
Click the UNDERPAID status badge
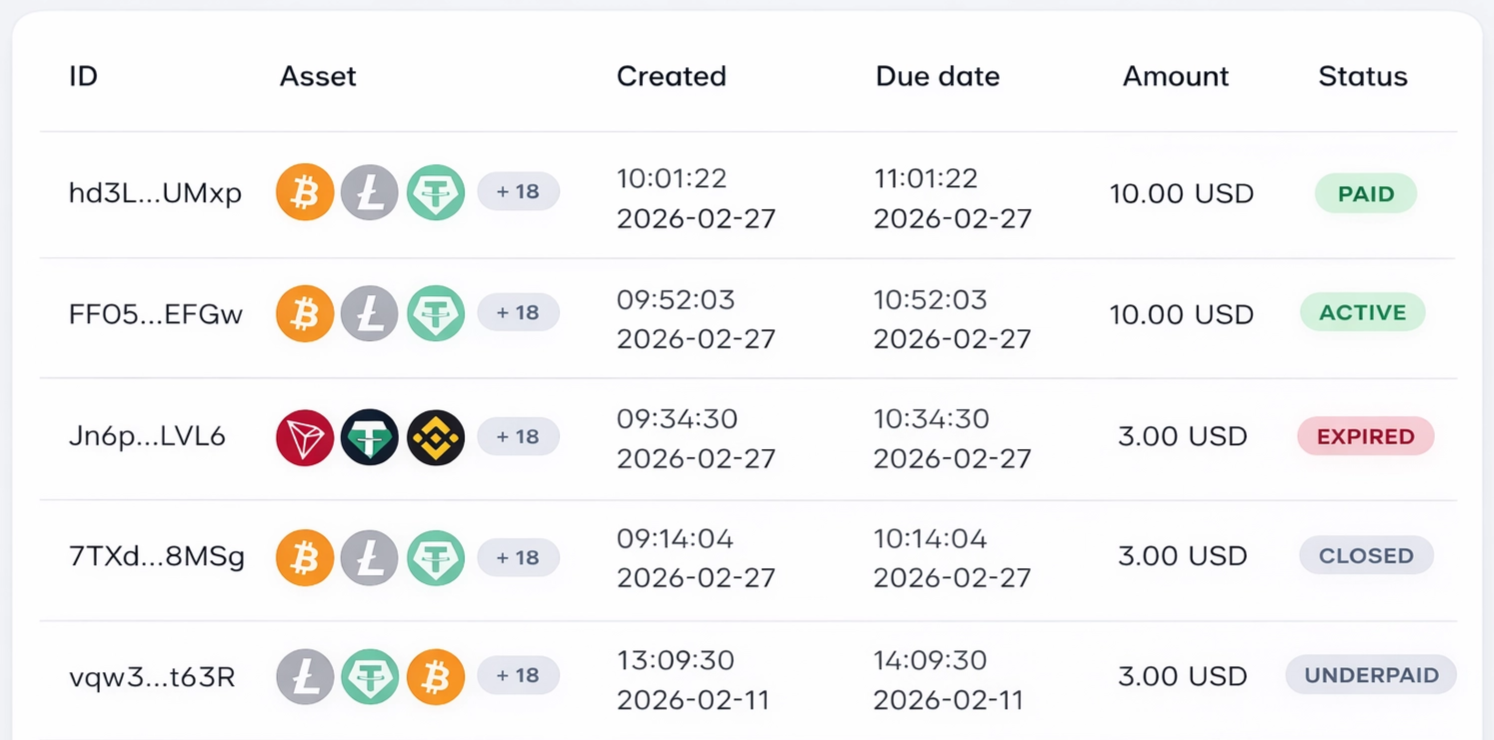(1370, 676)
